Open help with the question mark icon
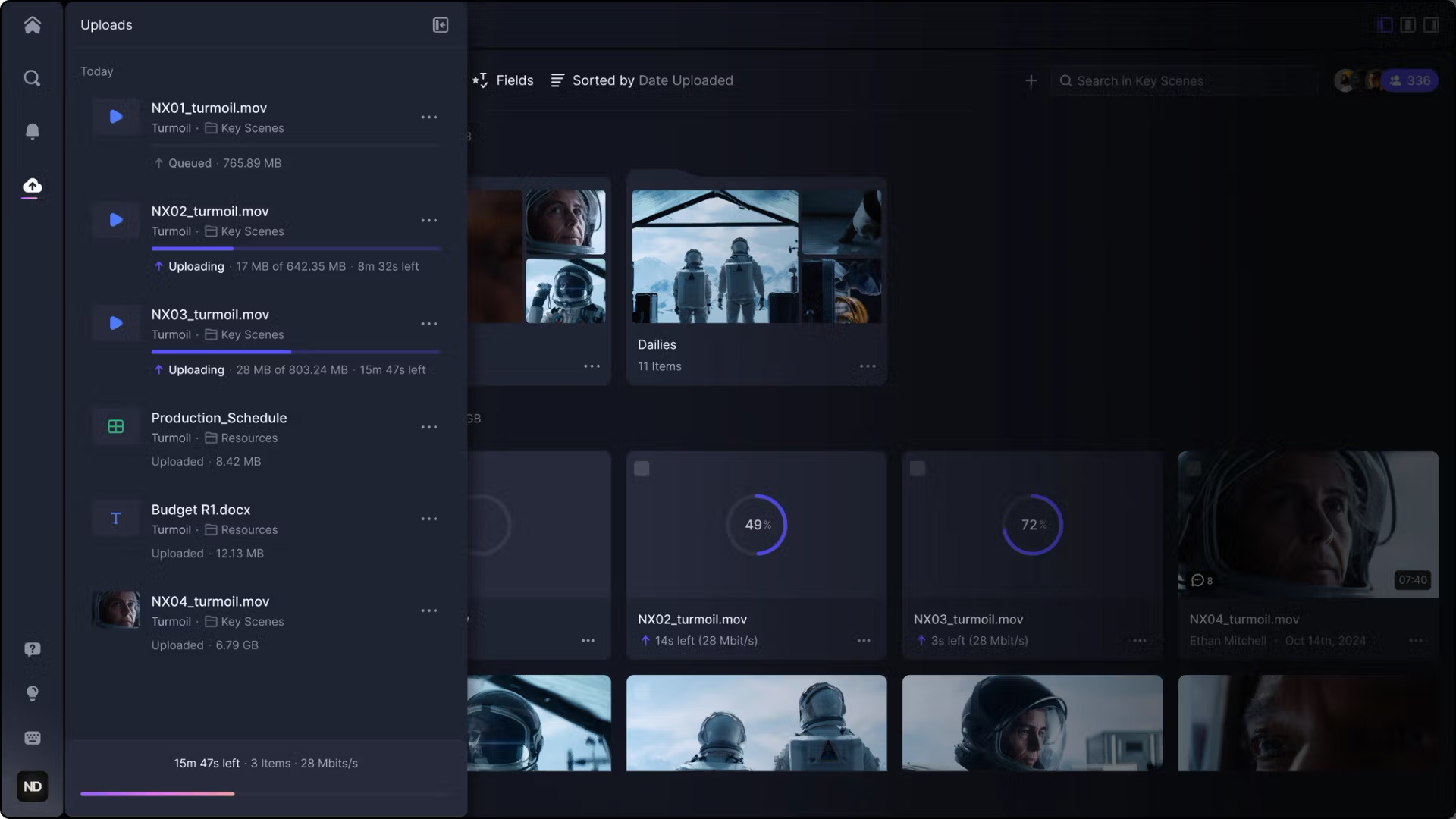The width and height of the screenshot is (1456, 819). tap(32, 648)
